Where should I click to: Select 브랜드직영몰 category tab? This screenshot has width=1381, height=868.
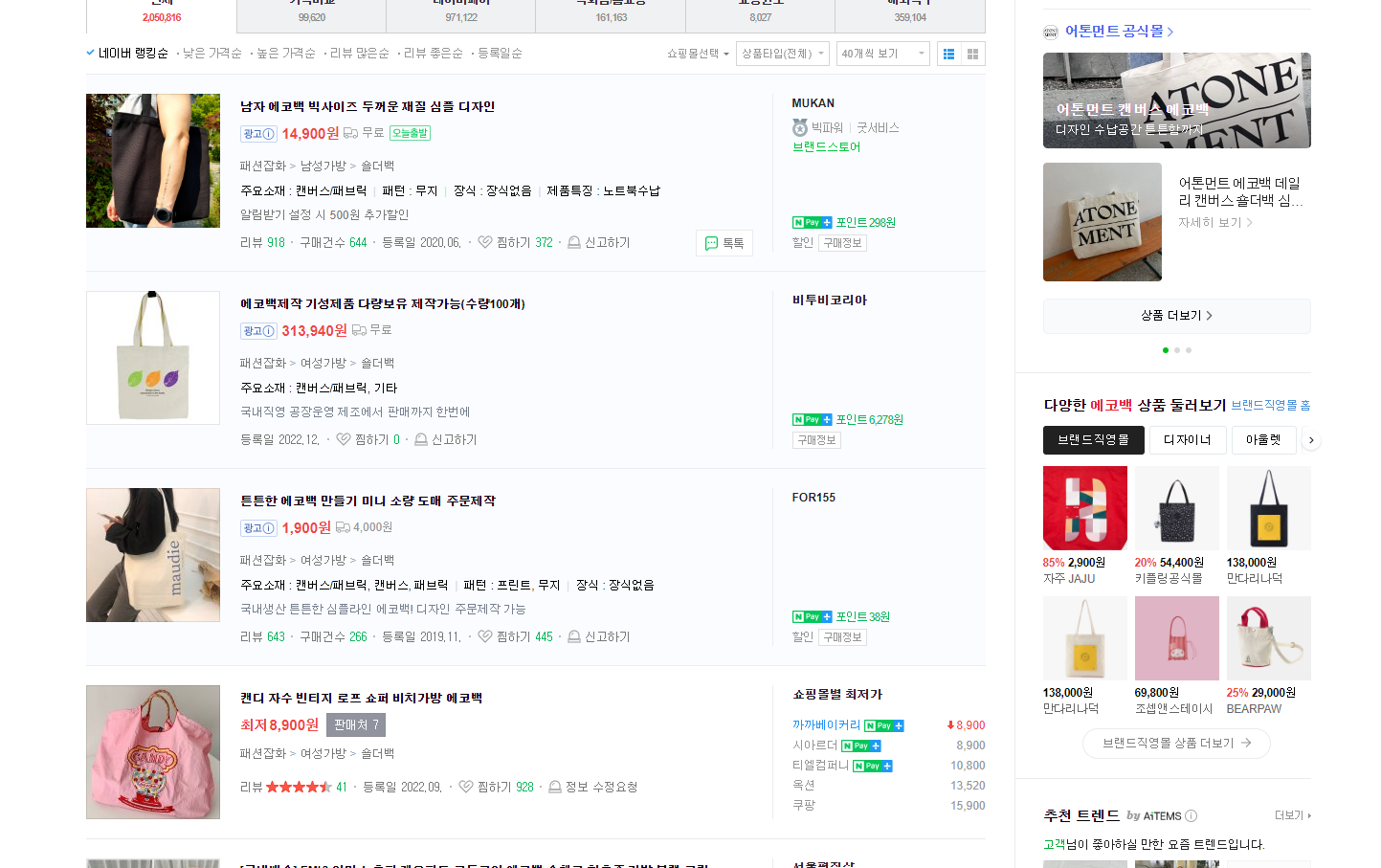pos(1094,440)
